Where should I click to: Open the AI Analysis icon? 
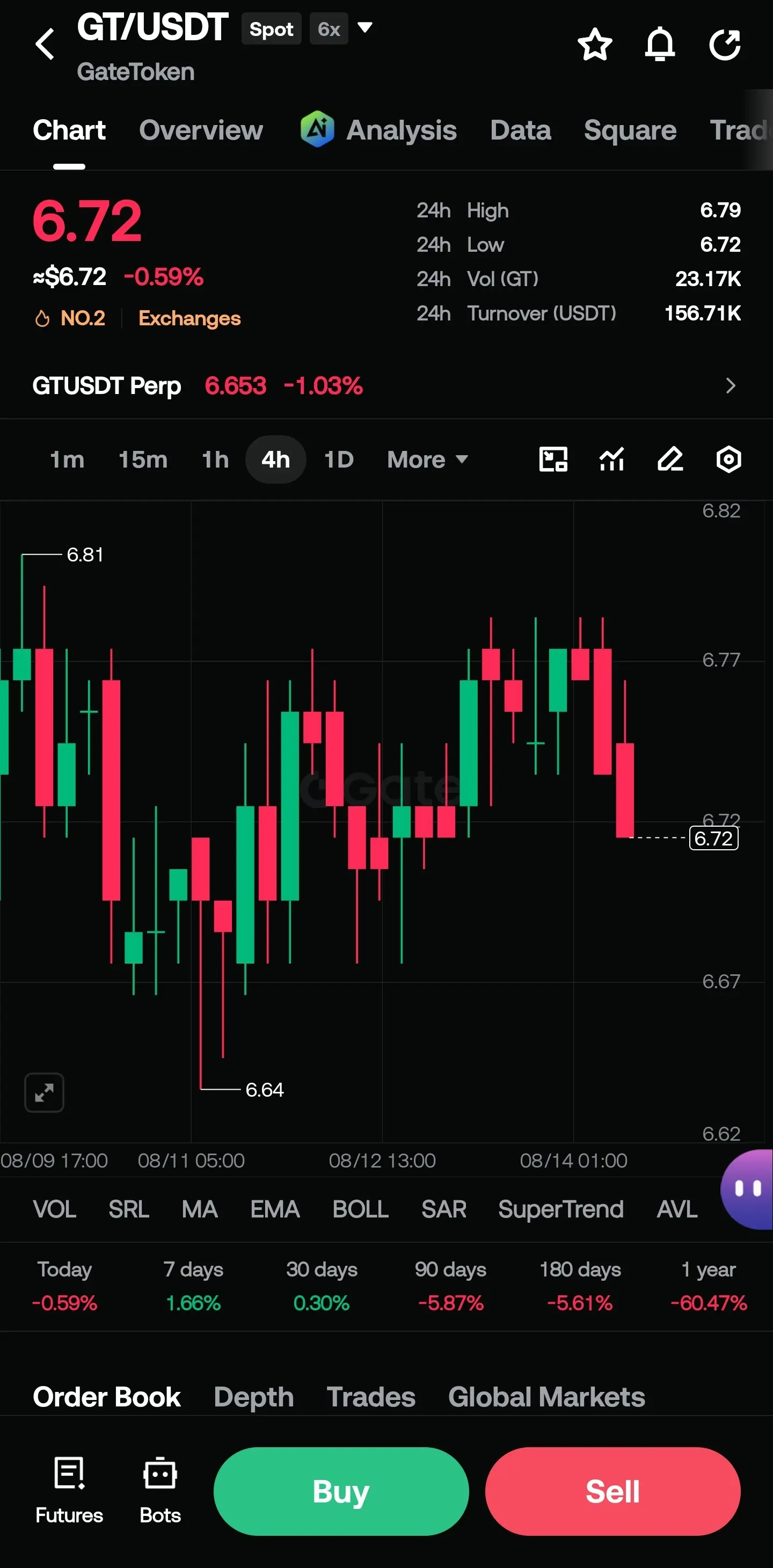pyautogui.click(x=317, y=129)
